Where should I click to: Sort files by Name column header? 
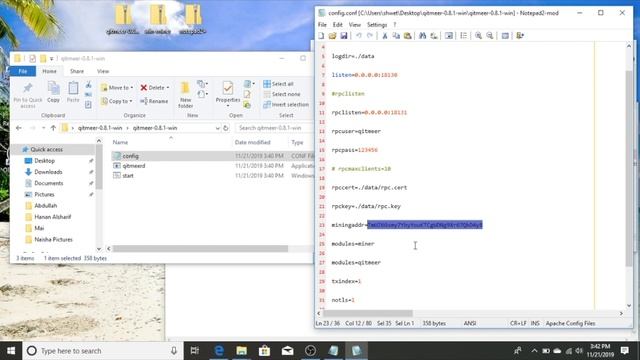pyautogui.click(x=120, y=142)
